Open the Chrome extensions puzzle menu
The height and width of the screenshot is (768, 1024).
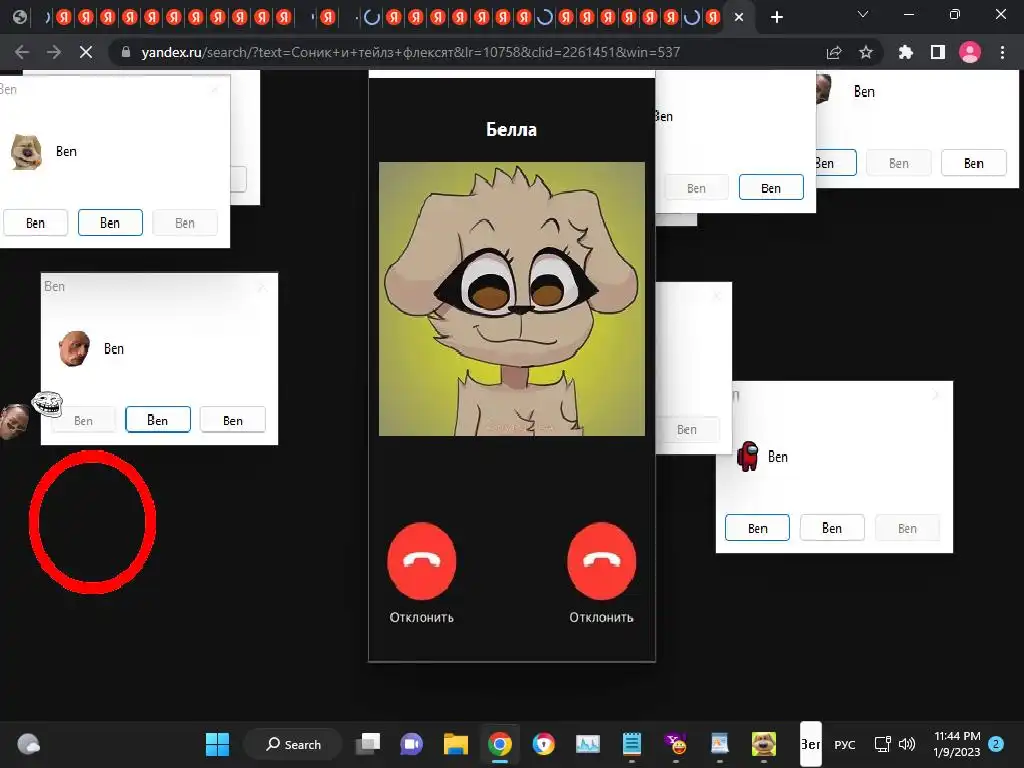click(x=905, y=52)
